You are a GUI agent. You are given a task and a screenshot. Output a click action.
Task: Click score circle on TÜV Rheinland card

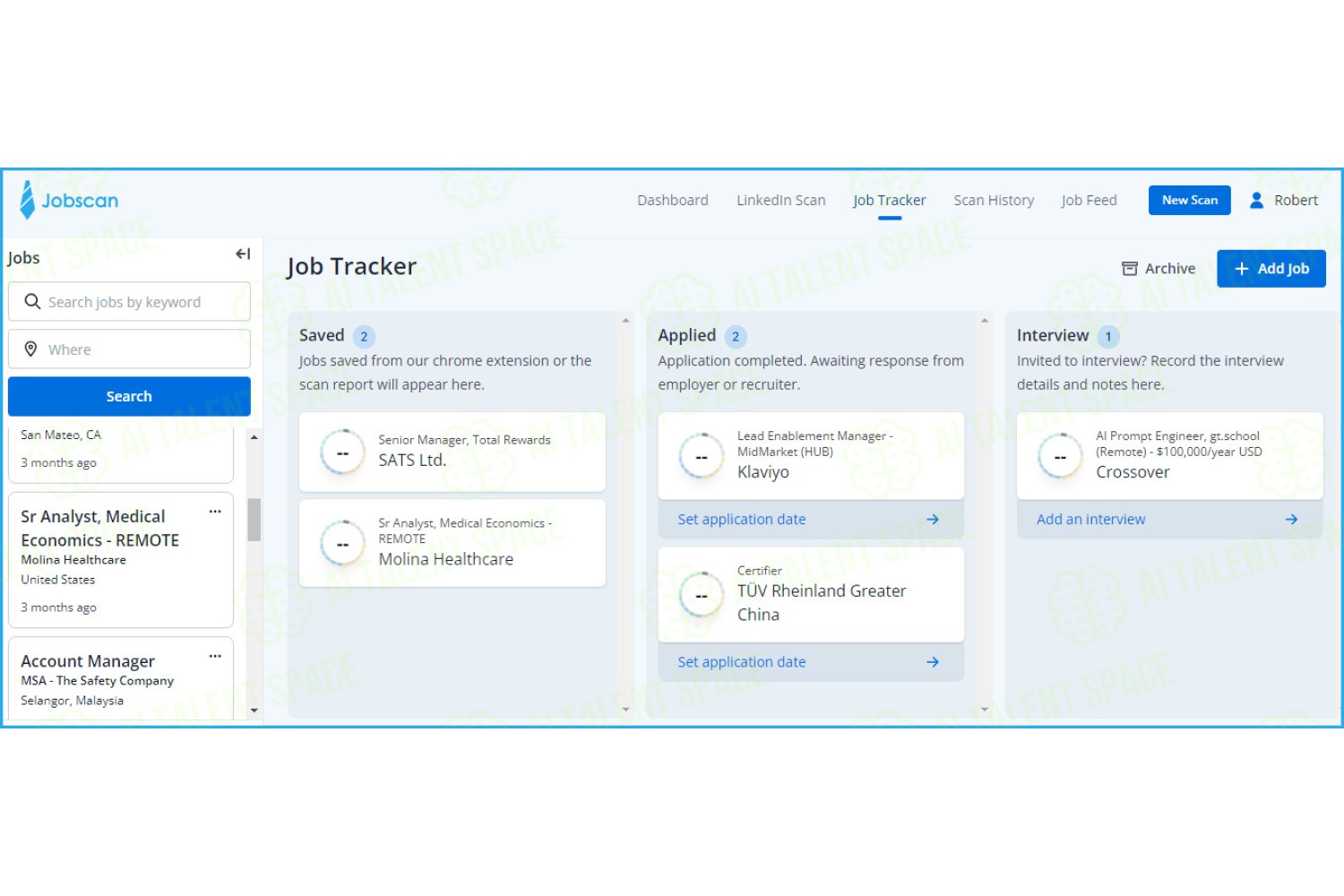[702, 595]
